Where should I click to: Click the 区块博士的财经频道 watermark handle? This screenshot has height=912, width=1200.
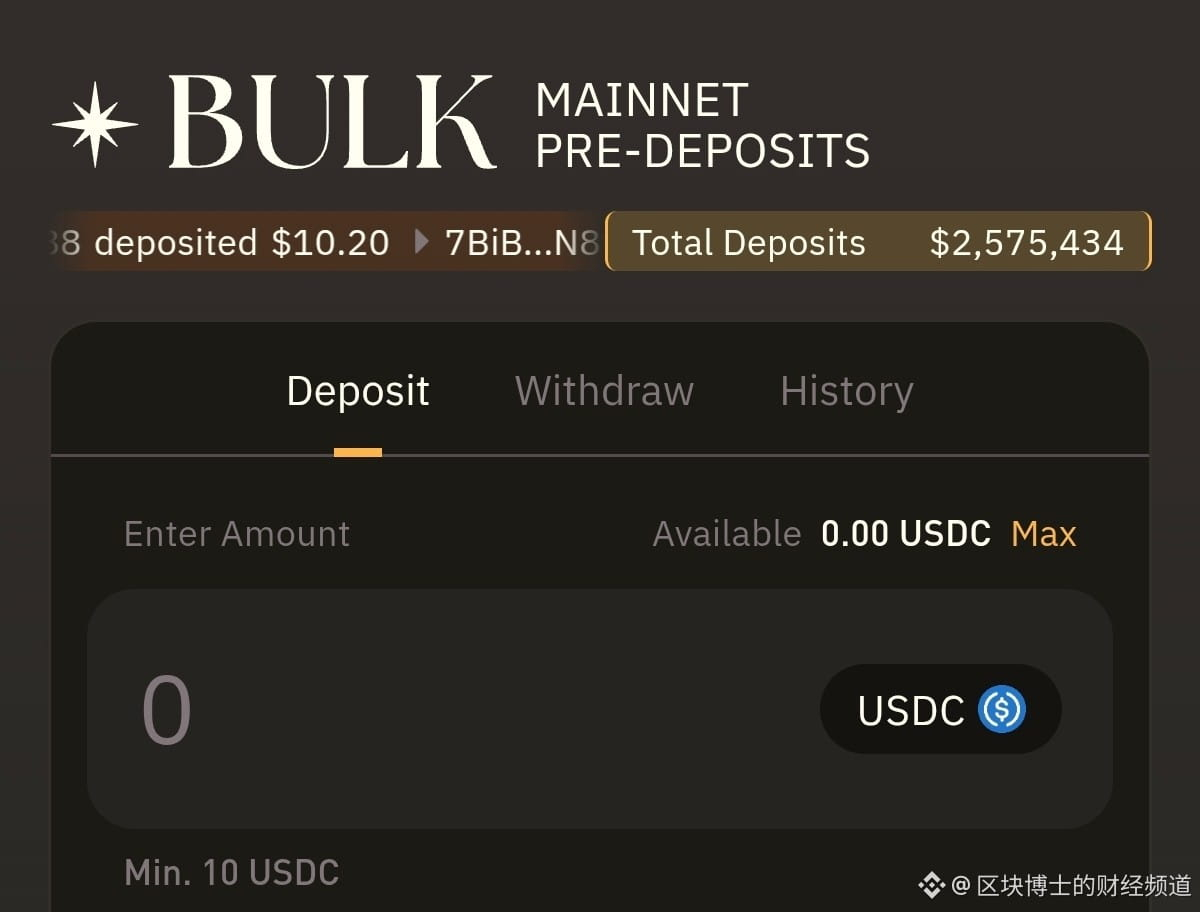tap(1084, 885)
